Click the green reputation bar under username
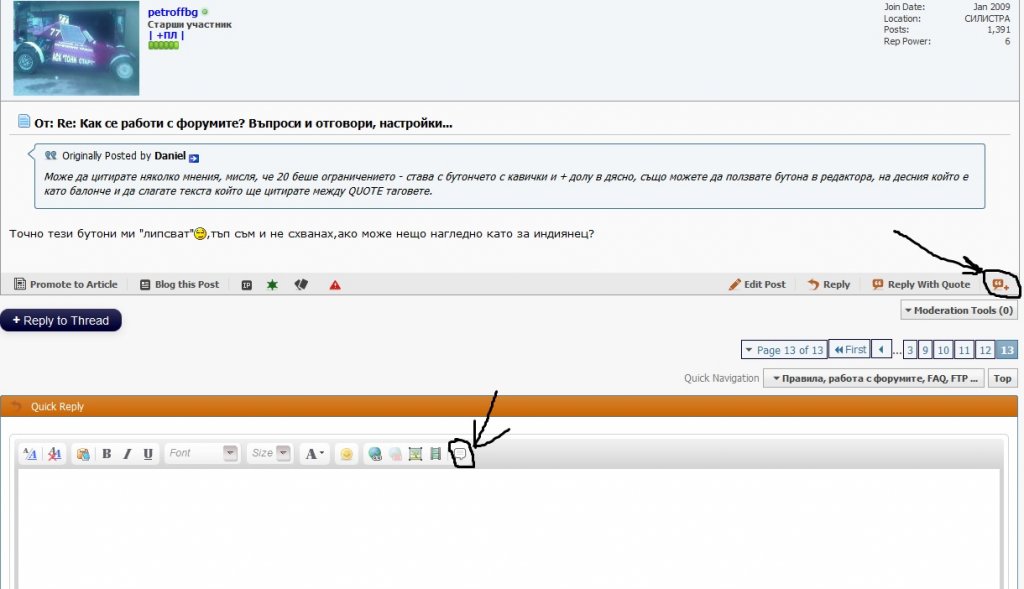 point(163,45)
